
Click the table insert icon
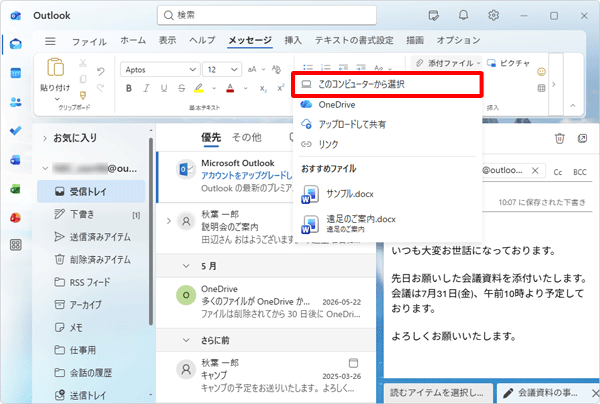click(541, 88)
